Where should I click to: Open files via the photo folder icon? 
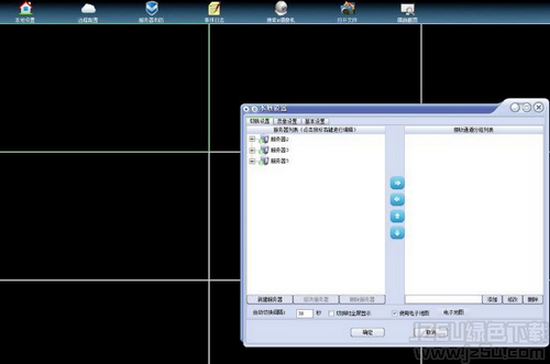[x=348, y=8]
